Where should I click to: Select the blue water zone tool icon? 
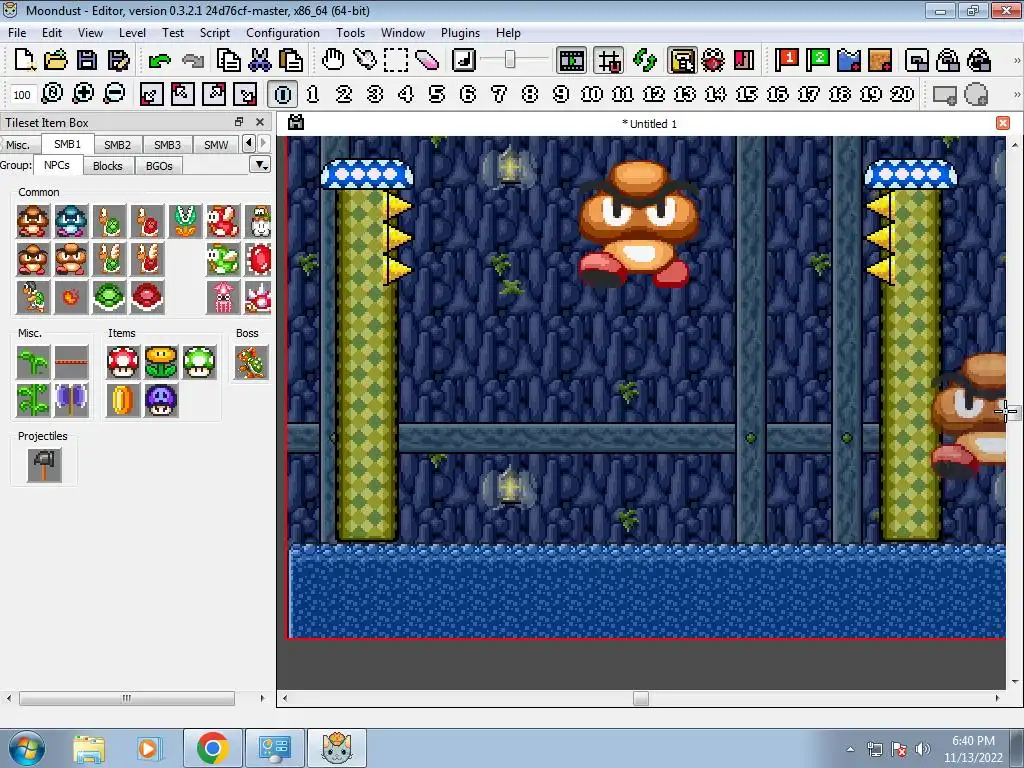coord(848,60)
